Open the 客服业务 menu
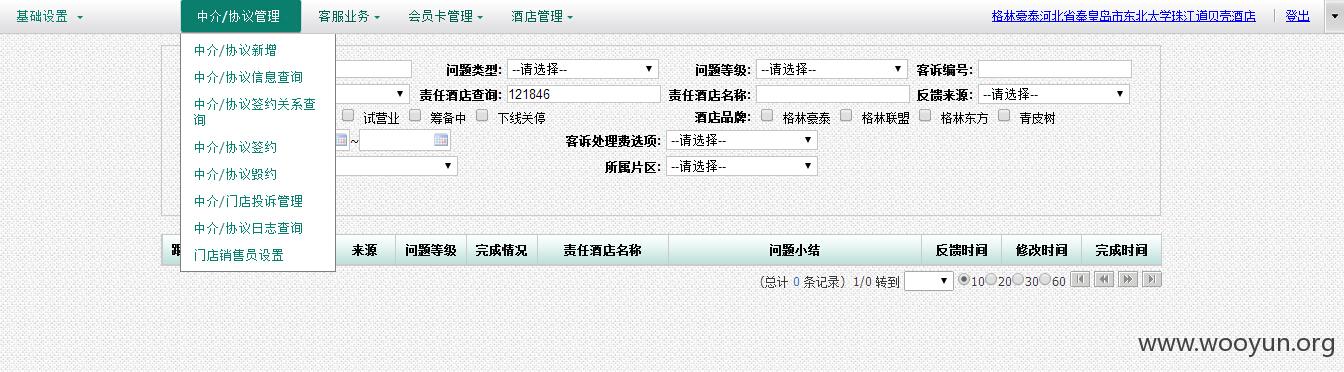This screenshot has height=372, width=1344. click(x=349, y=16)
